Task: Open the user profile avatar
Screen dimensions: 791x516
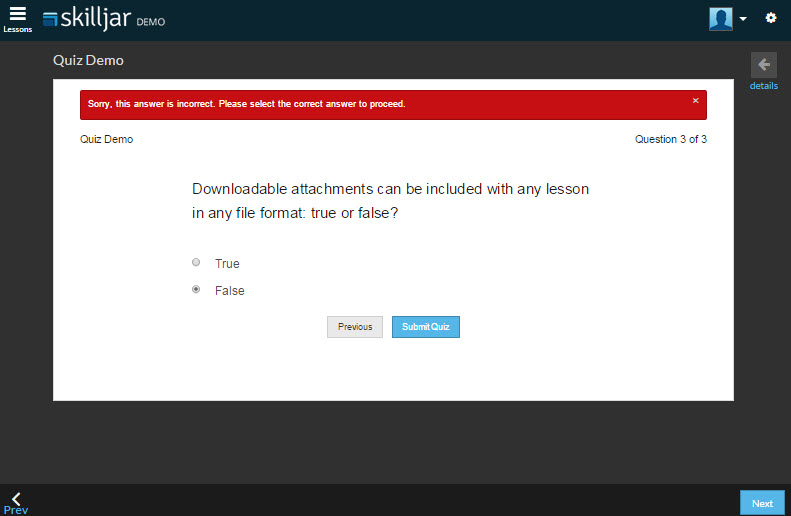Action: tap(721, 19)
